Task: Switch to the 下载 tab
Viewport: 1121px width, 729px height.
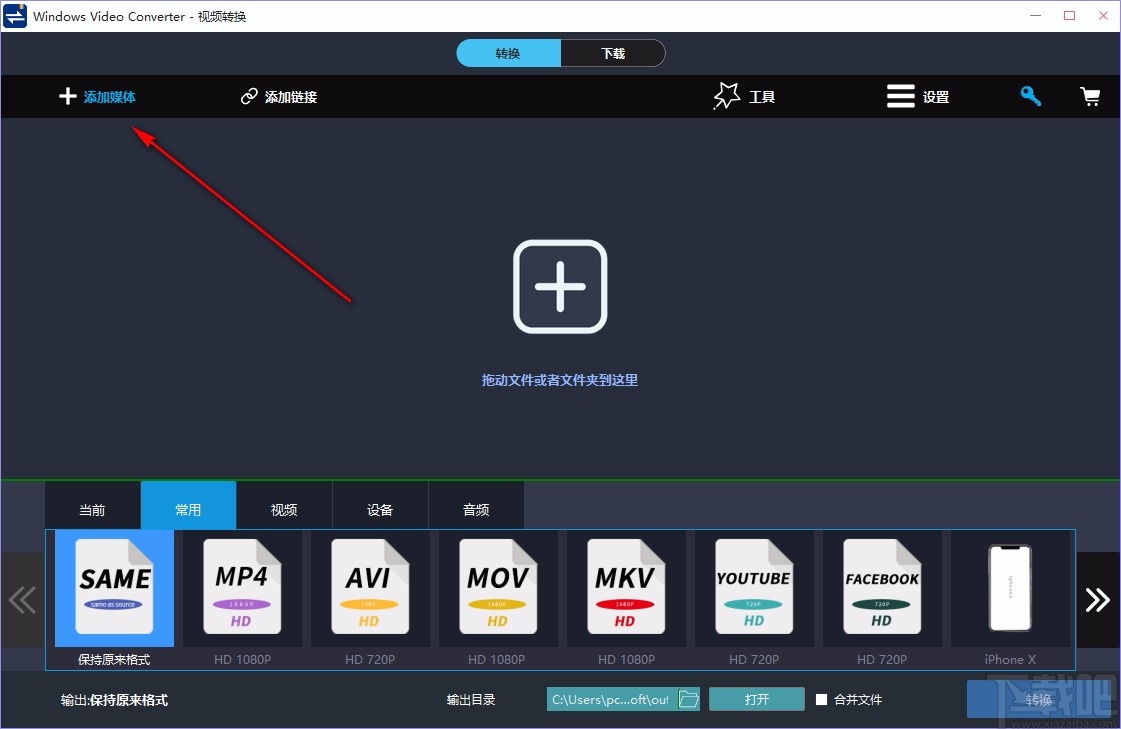Action: click(613, 52)
